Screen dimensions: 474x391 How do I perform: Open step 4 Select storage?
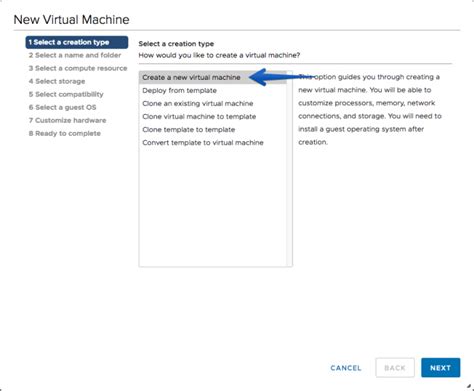[x=57, y=81]
